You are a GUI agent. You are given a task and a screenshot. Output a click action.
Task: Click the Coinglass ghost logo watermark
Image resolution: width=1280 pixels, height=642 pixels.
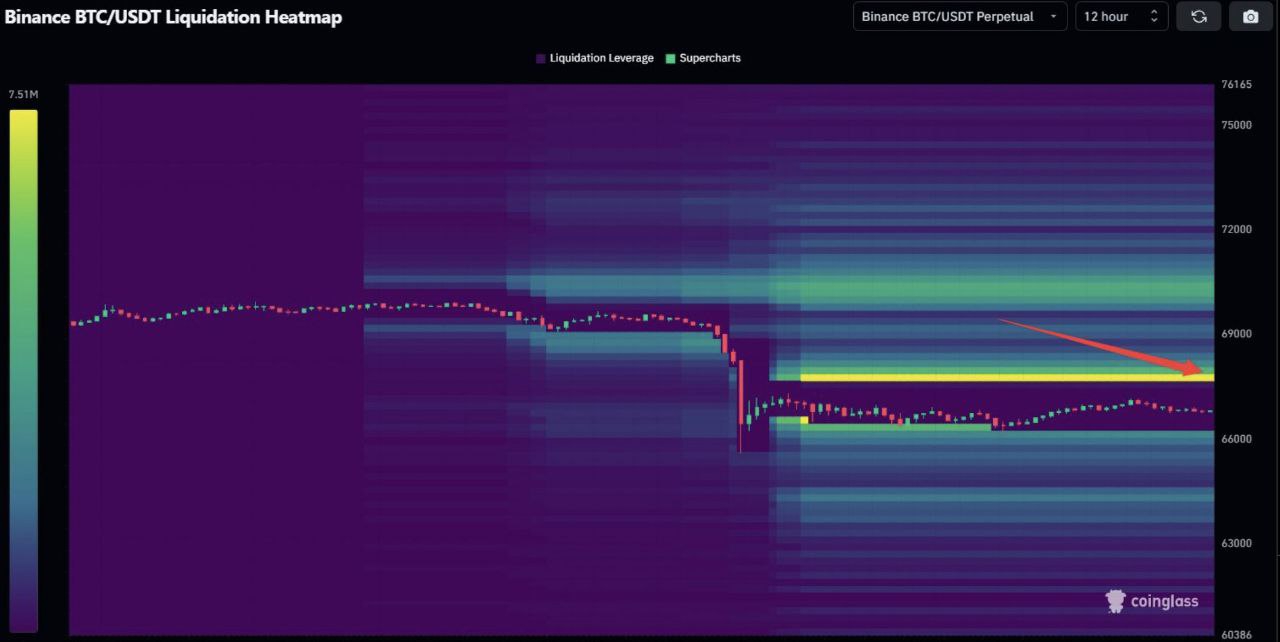pyautogui.click(x=1115, y=600)
